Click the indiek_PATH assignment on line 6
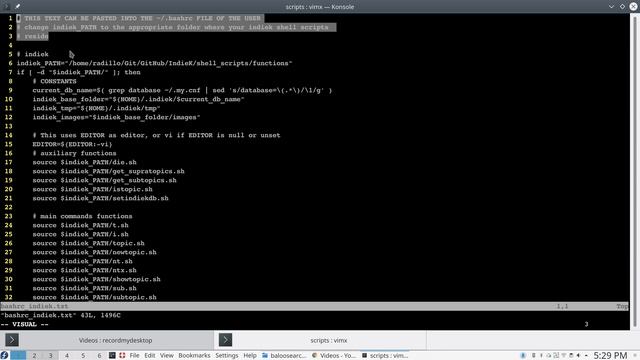 154,63
